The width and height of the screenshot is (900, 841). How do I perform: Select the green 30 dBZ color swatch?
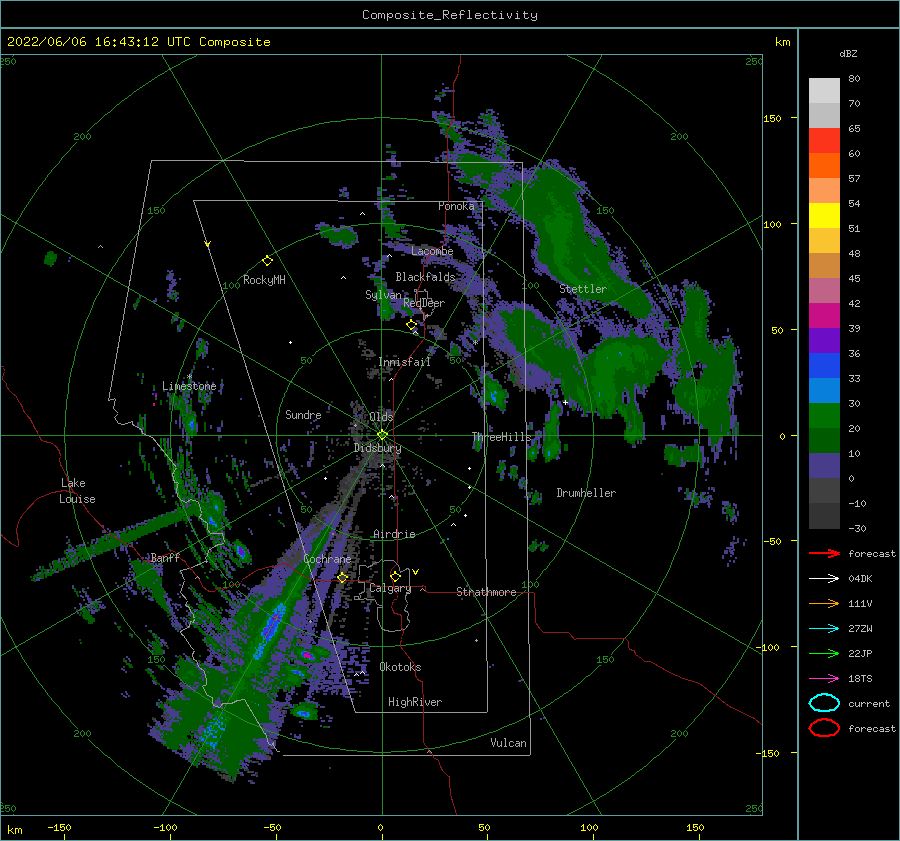(x=824, y=415)
